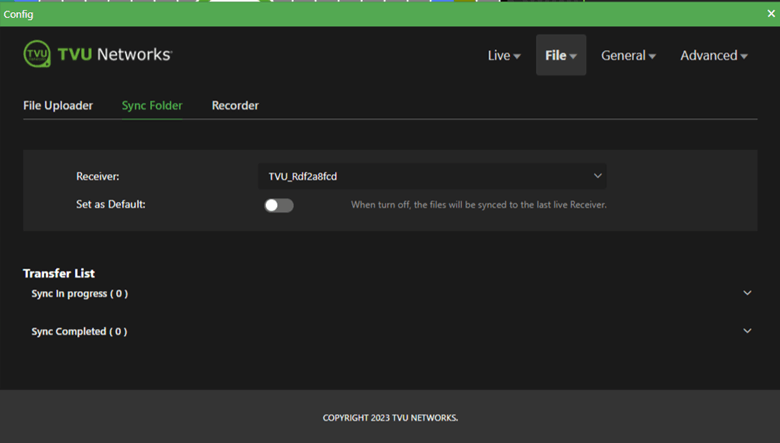Click the Config title text
The width and height of the screenshot is (780, 443).
pyautogui.click(x=18, y=14)
